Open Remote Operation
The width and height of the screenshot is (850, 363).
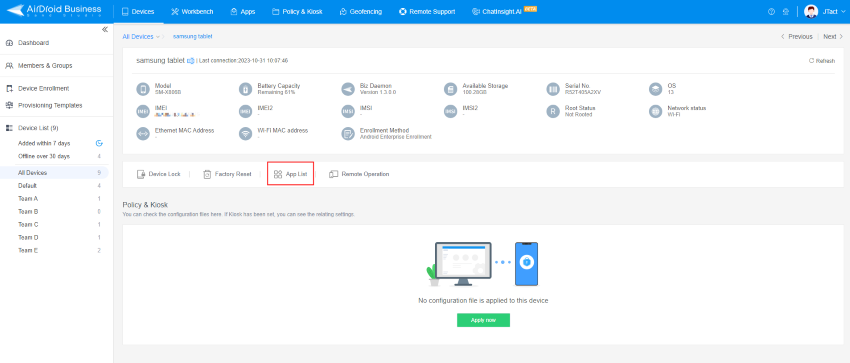coord(359,174)
